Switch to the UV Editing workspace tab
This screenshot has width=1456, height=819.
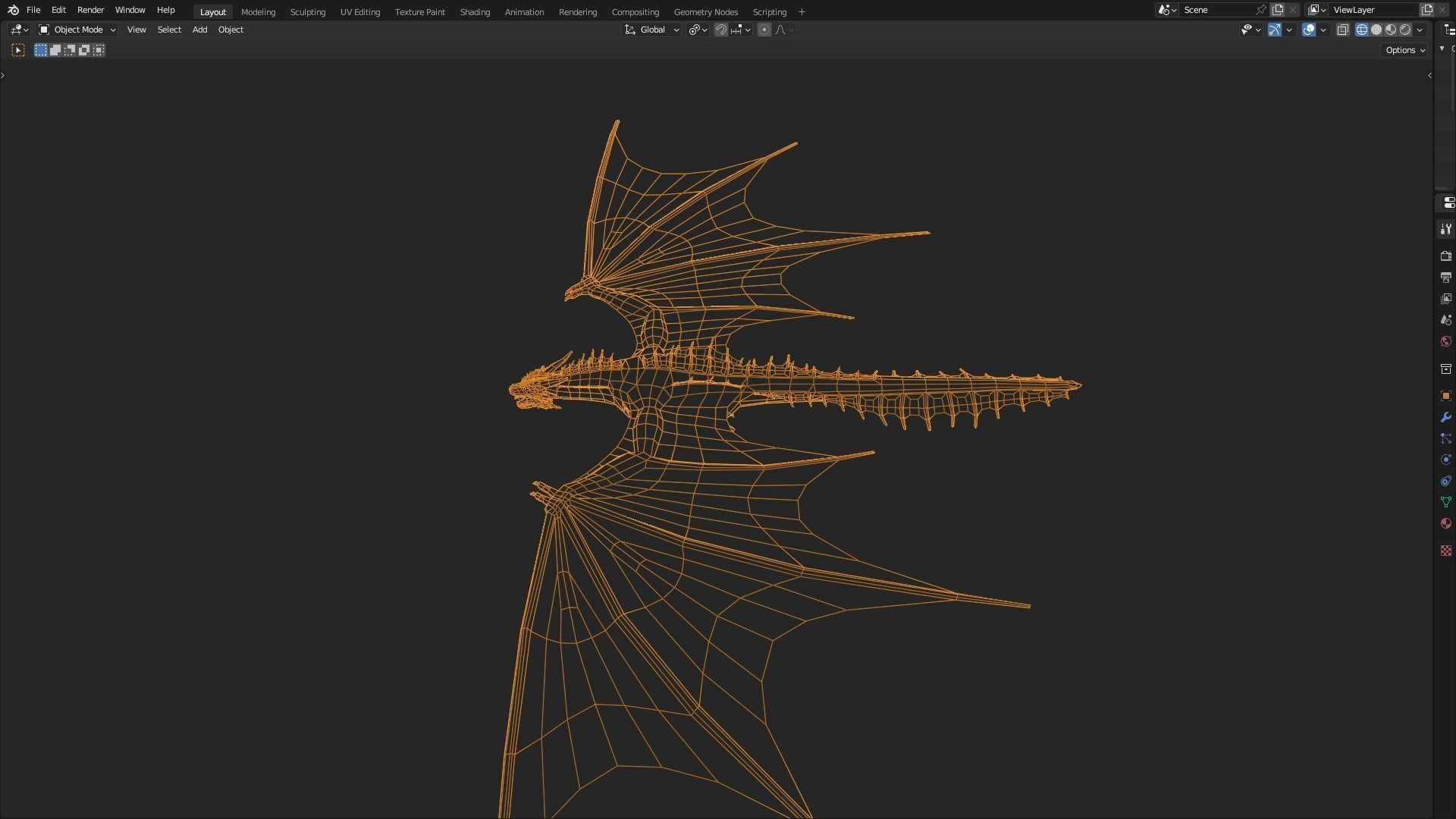[x=359, y=12]
